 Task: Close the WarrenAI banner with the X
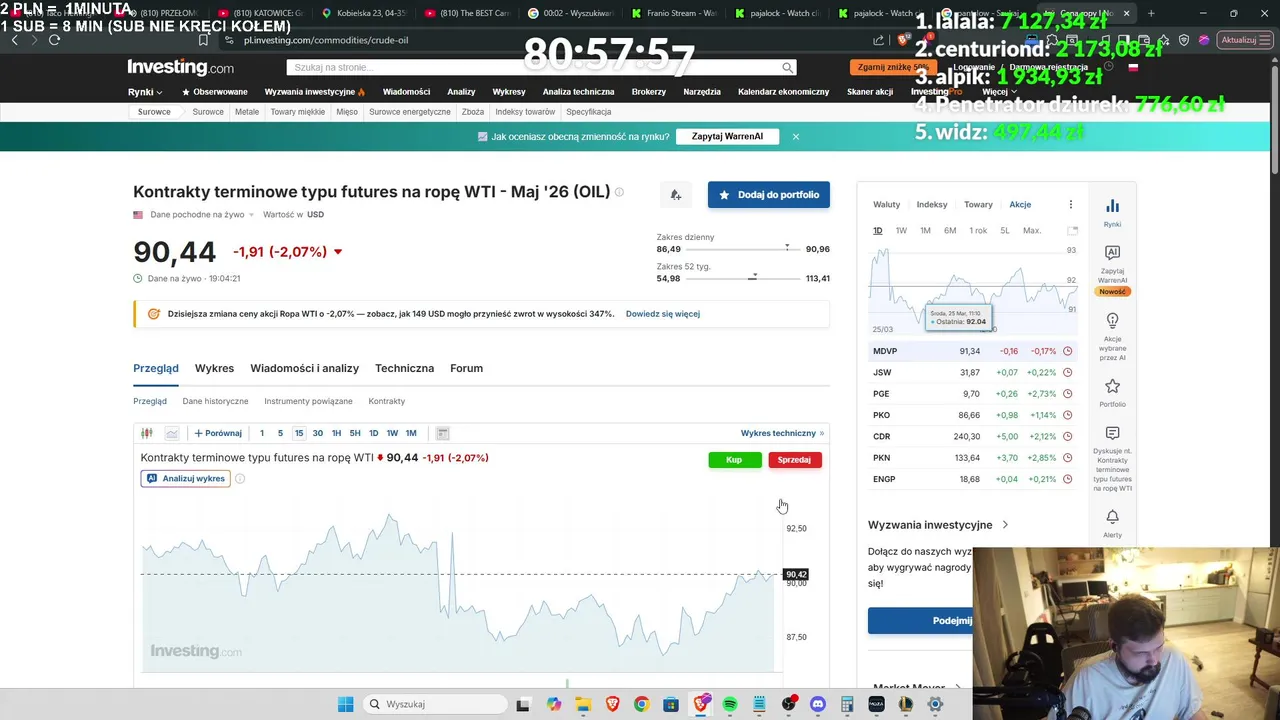[x=796, y=136]
